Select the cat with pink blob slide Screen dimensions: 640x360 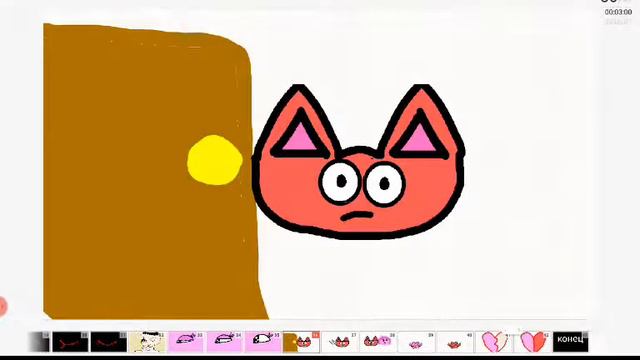378,342
